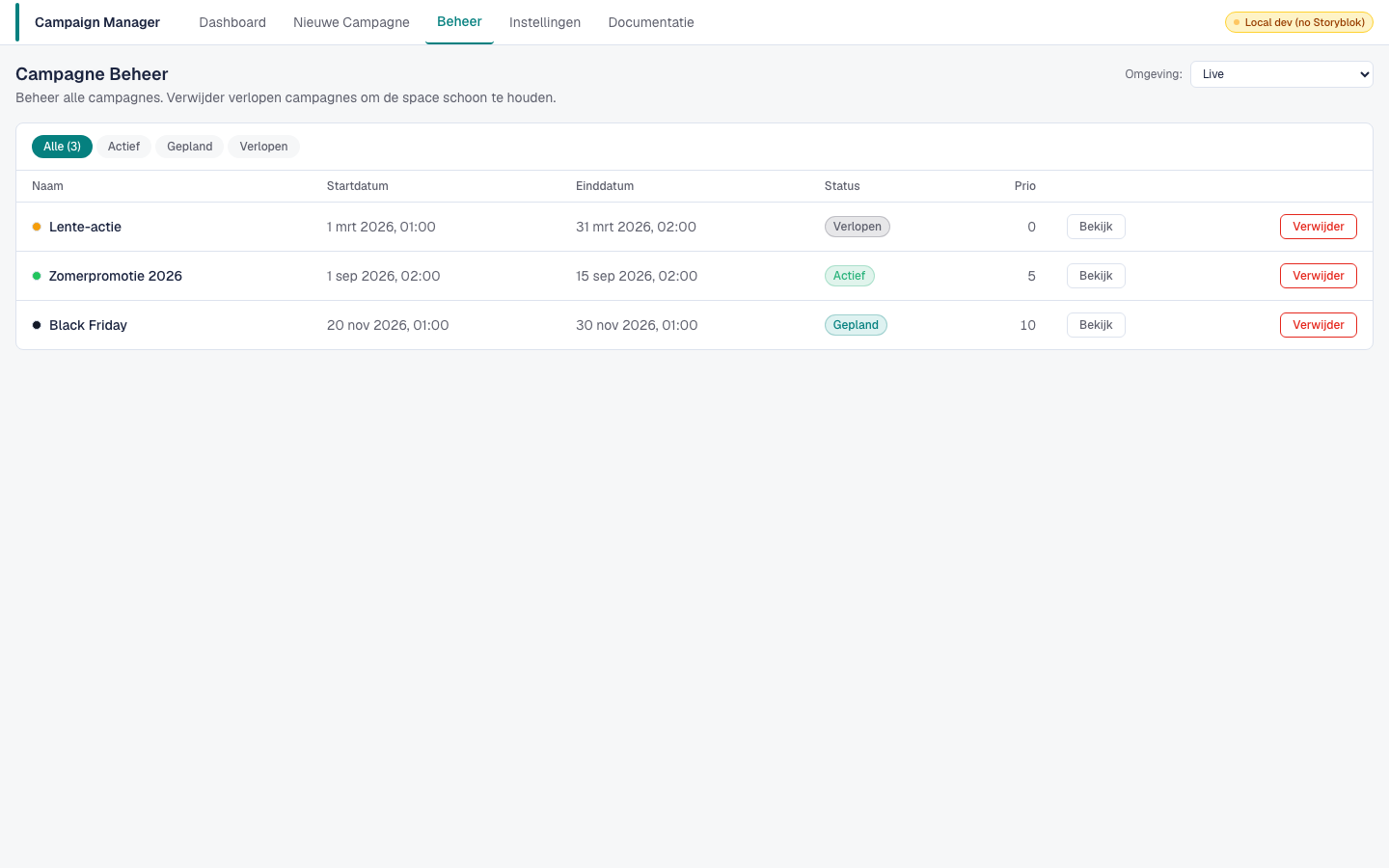Screen dimensions: 1389x868
Task: Open the Dashboard tab
Action: (x=232, y=22)
